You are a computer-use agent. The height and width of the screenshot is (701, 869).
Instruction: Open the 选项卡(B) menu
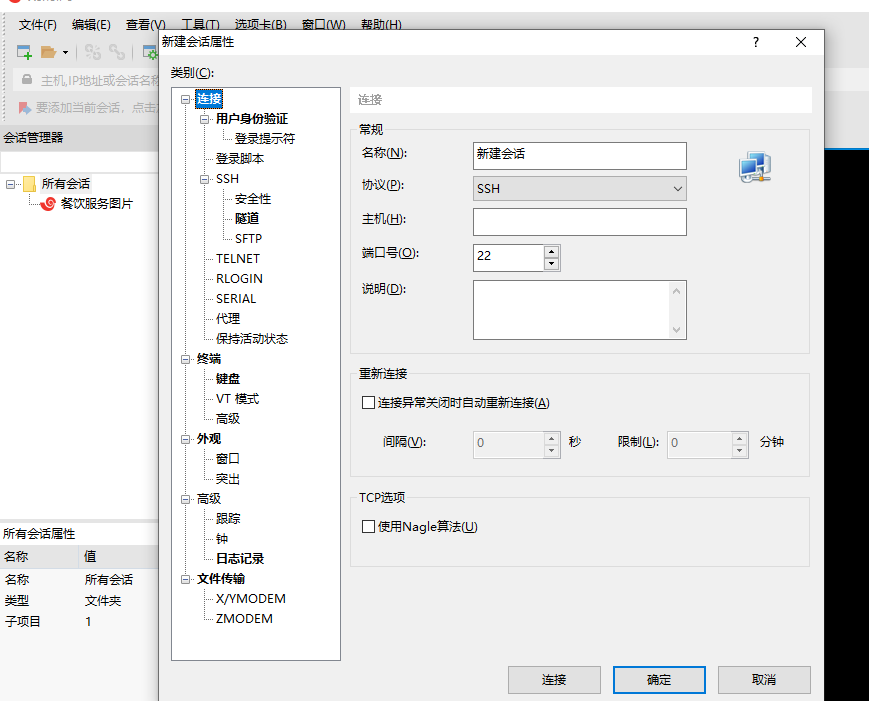coord(260,25)
